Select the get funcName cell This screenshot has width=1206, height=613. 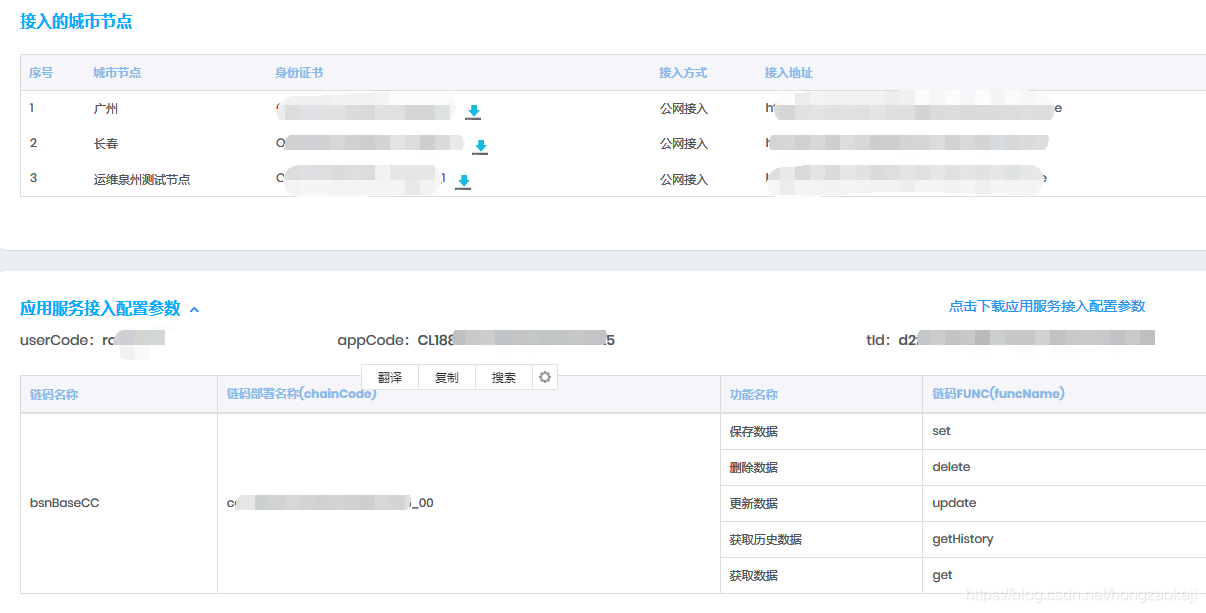point(942,575)
